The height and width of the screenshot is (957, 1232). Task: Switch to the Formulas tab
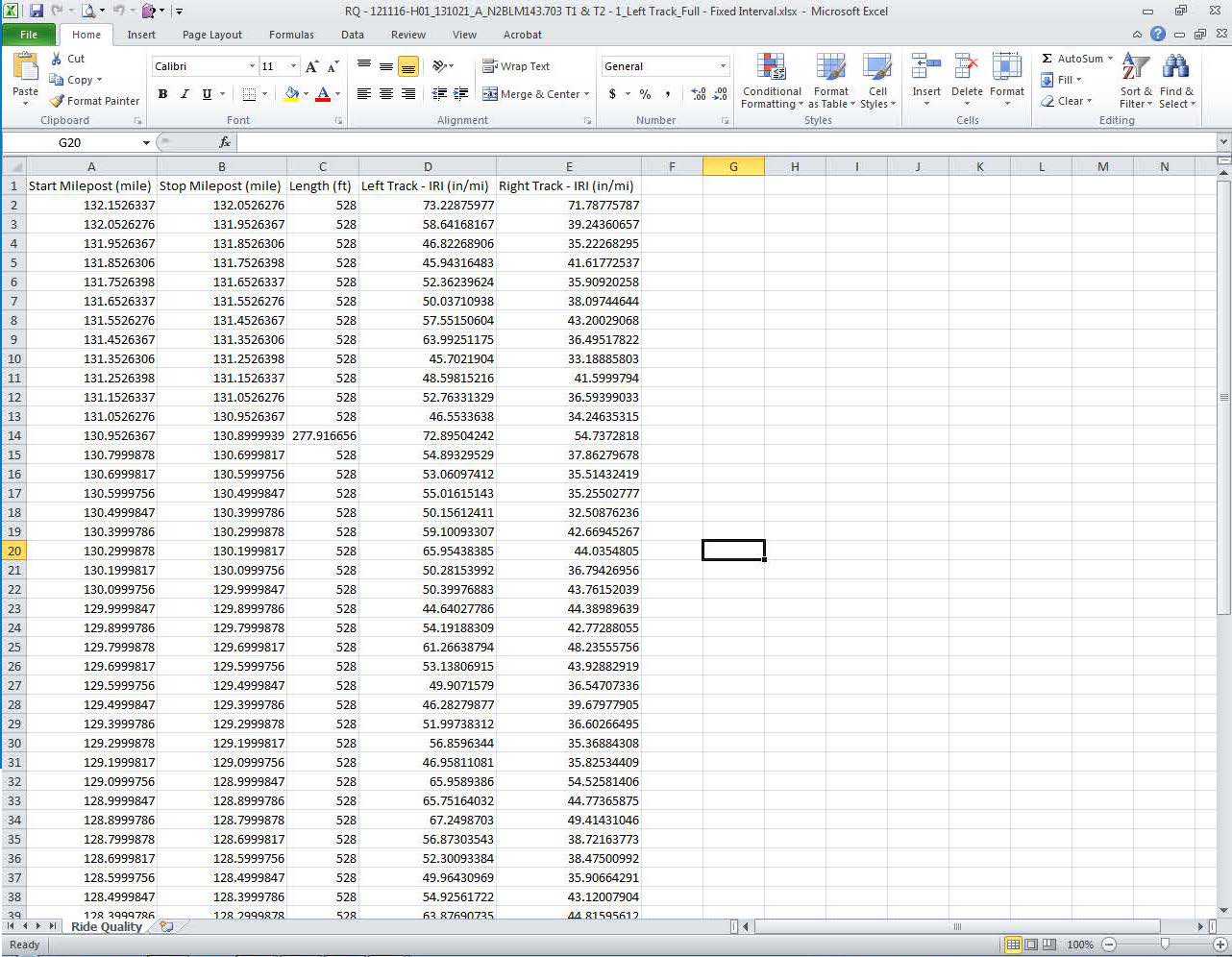click(x=291, y=35)
